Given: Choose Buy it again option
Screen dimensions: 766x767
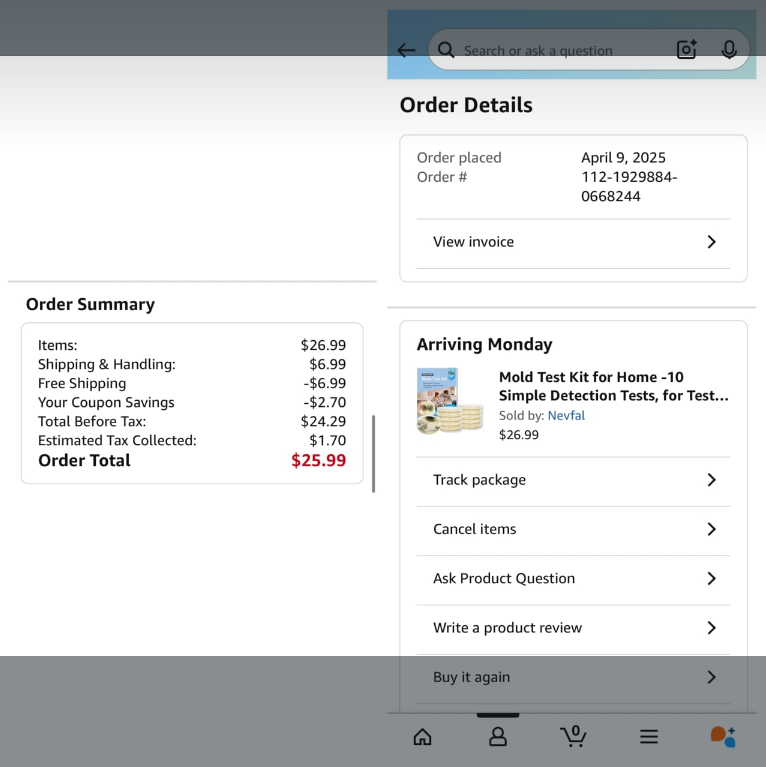Looking at the screenshot, I should pos(472,677).
